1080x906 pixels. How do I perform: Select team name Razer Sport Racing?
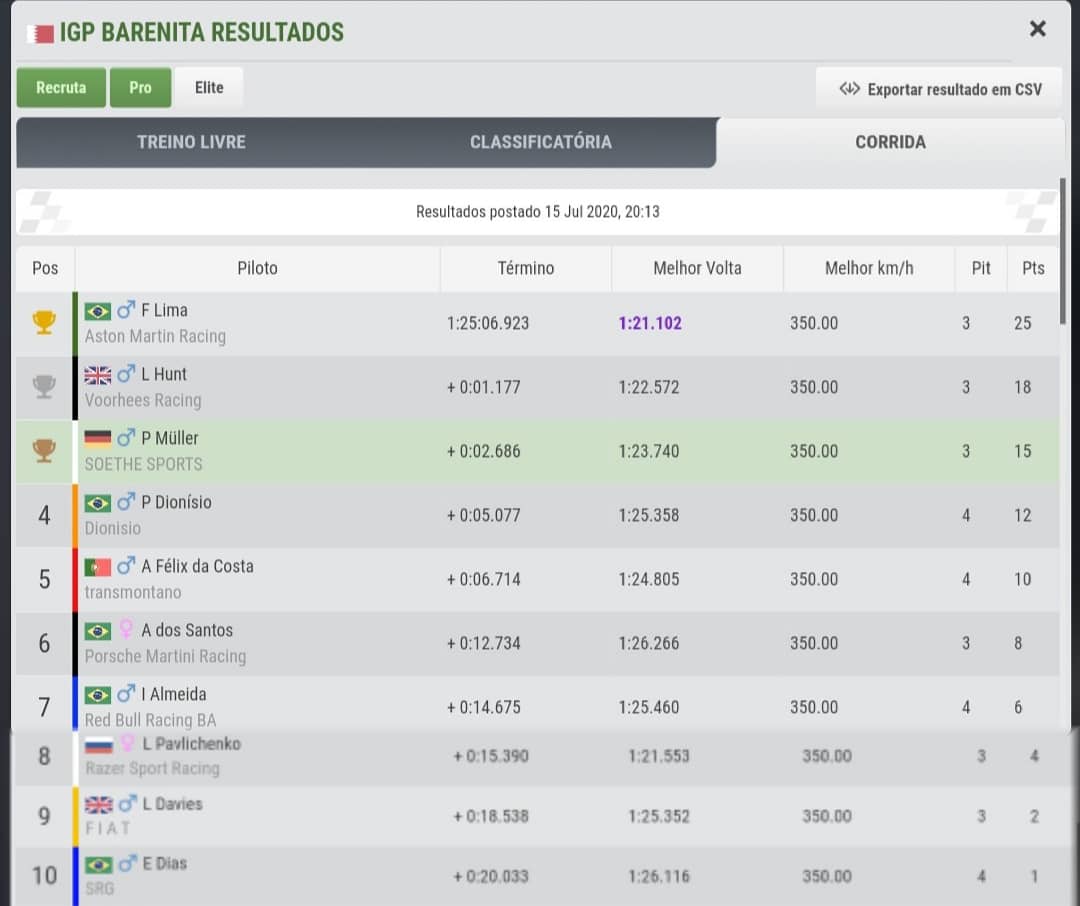[152, 769]
